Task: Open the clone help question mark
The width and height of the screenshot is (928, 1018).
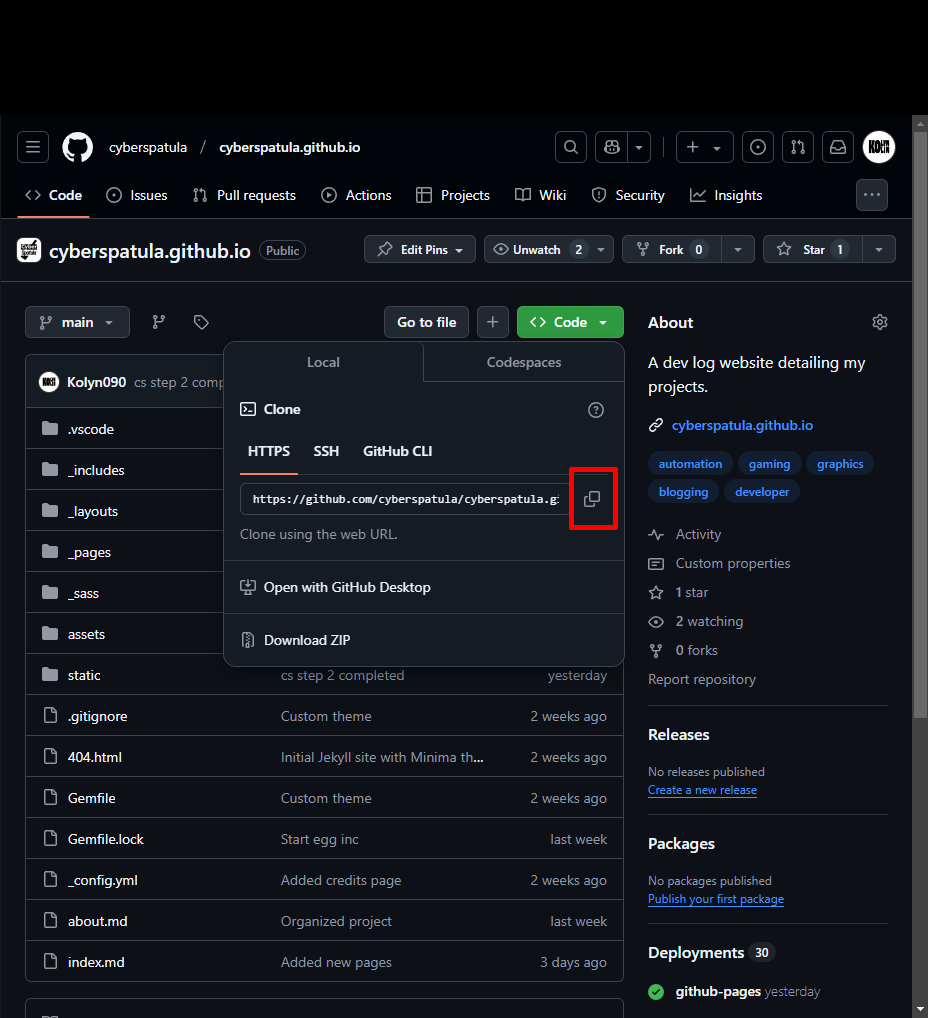Action: [x=595, y=410]
